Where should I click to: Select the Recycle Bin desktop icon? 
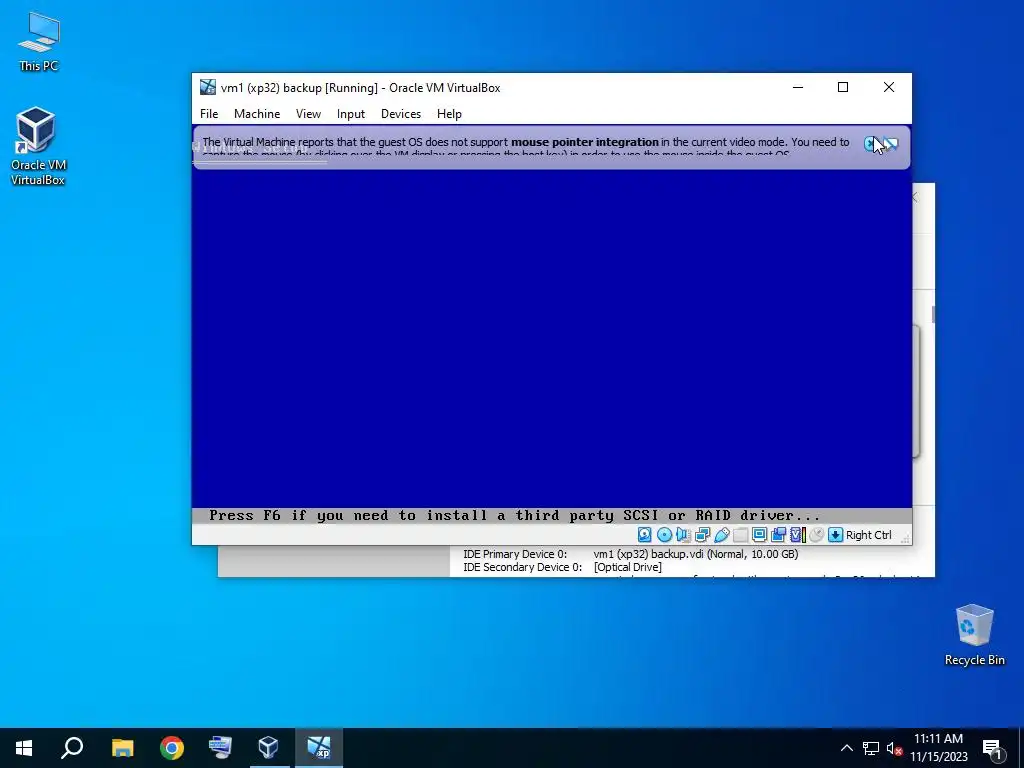point(974,635)
